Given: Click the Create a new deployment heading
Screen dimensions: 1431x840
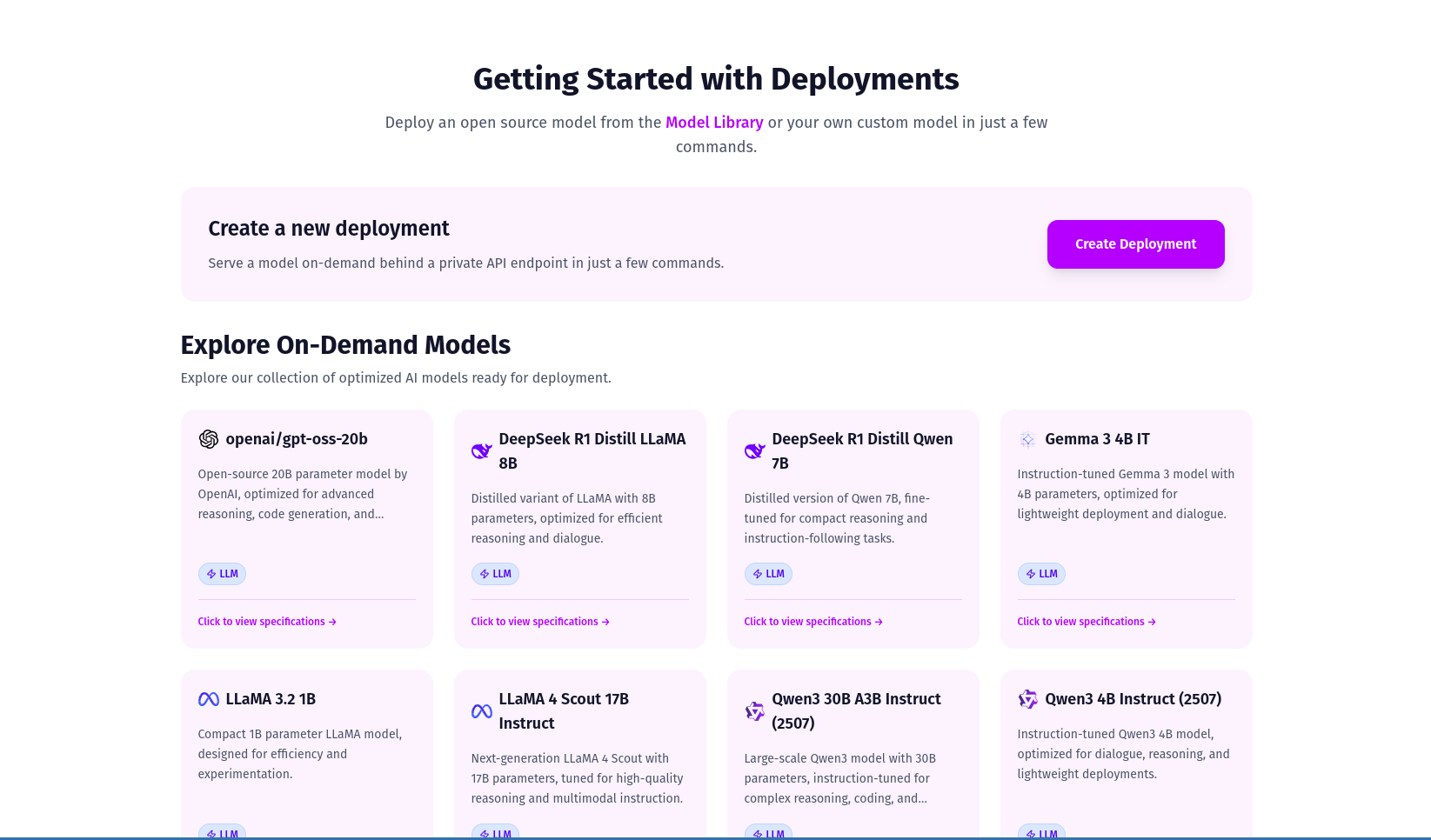Looking at the screenshot, I should click(329, 229).
